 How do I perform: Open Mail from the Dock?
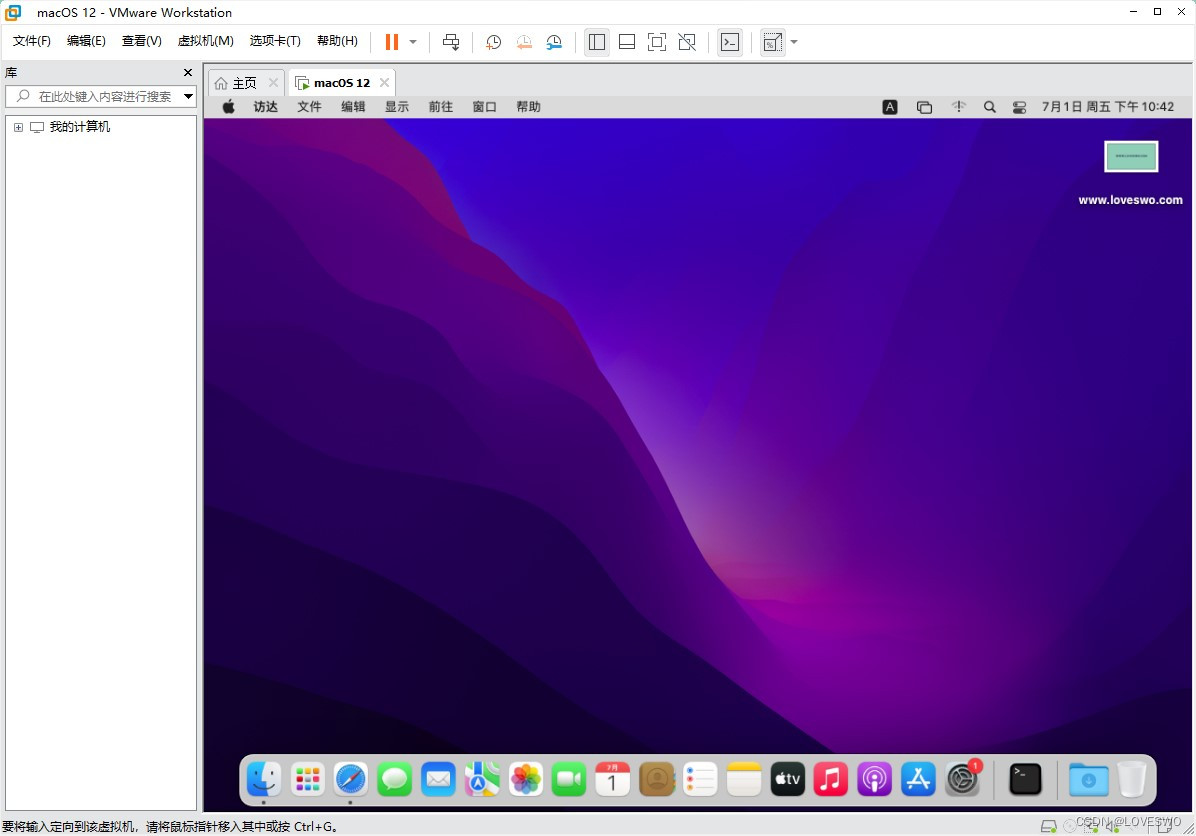[439, 780]
